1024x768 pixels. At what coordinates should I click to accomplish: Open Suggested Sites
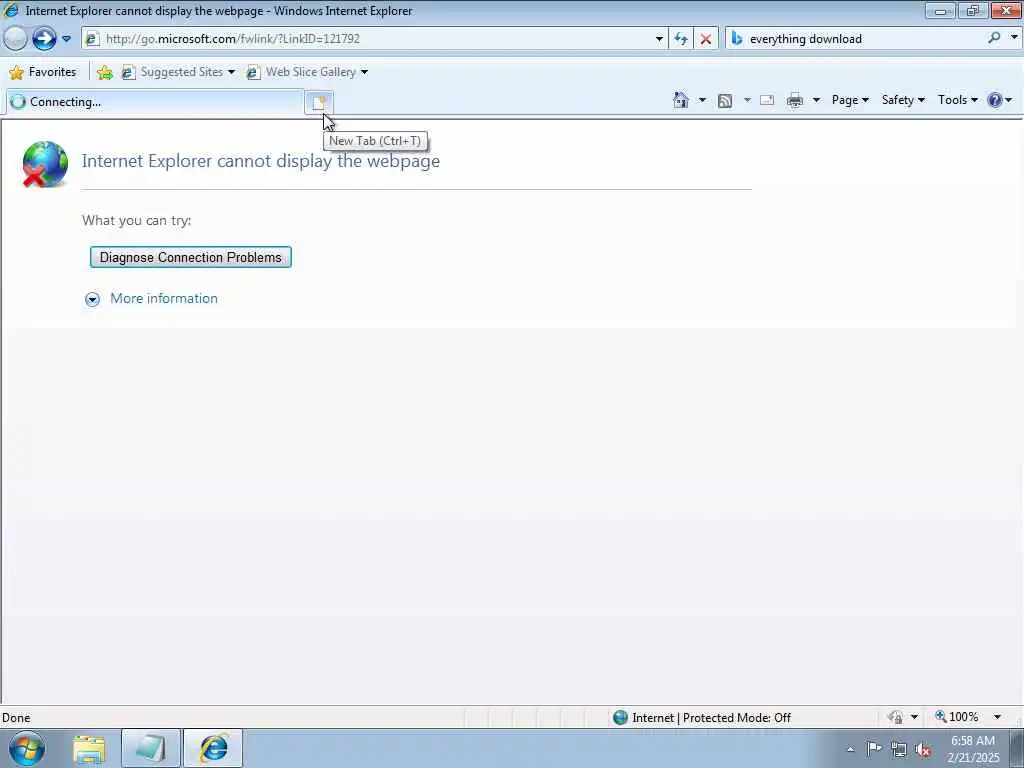coord(178,72)
